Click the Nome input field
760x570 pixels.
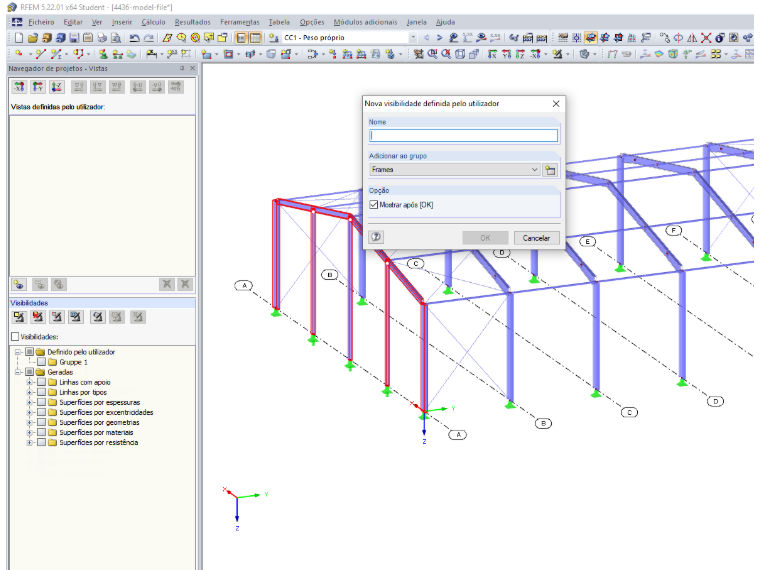point(463,136)
